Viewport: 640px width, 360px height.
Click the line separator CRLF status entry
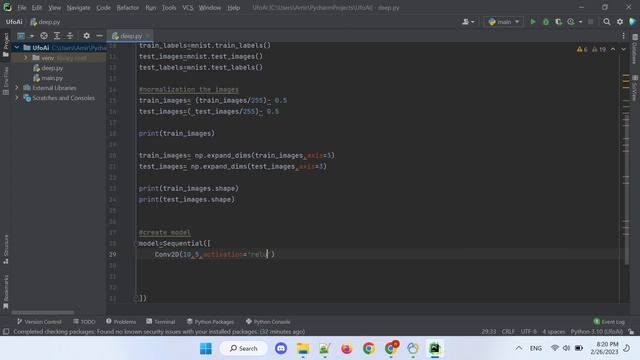(508, 331)
